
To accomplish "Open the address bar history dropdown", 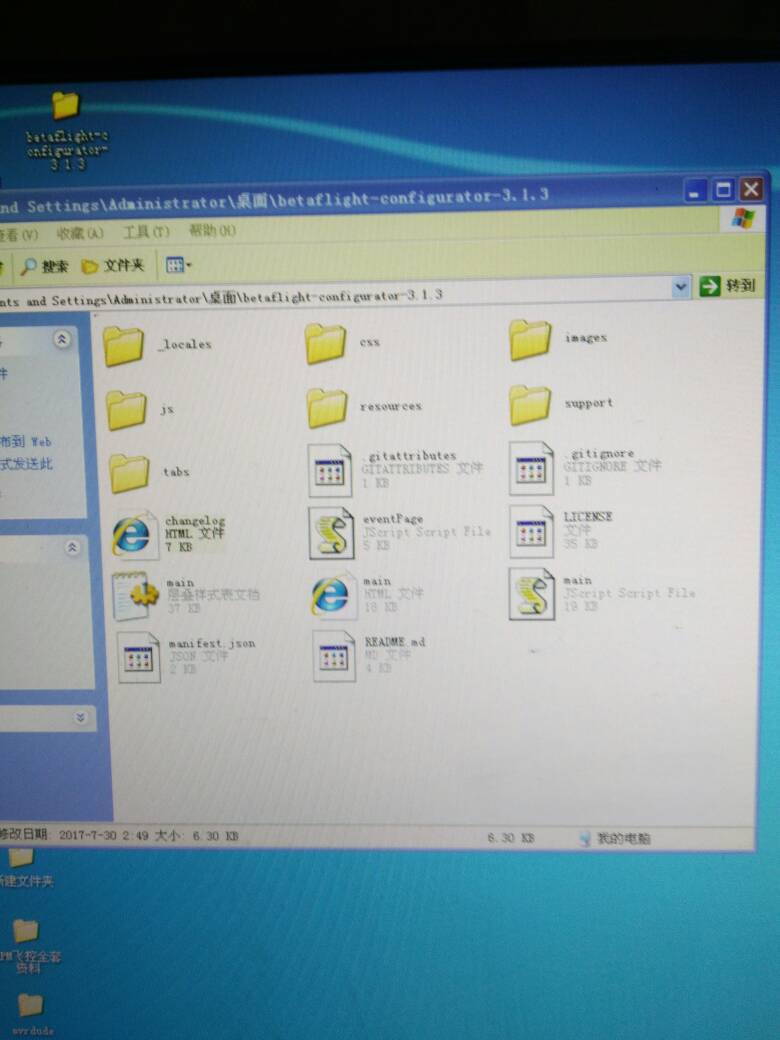I will point(680,287).
